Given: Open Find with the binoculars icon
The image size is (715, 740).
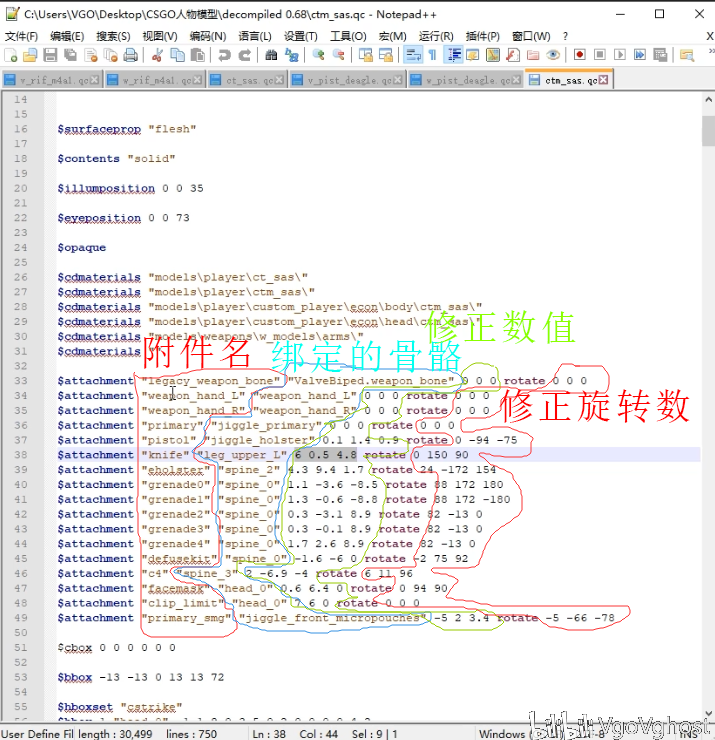Looking at the screenshot, I should (271, 55).
